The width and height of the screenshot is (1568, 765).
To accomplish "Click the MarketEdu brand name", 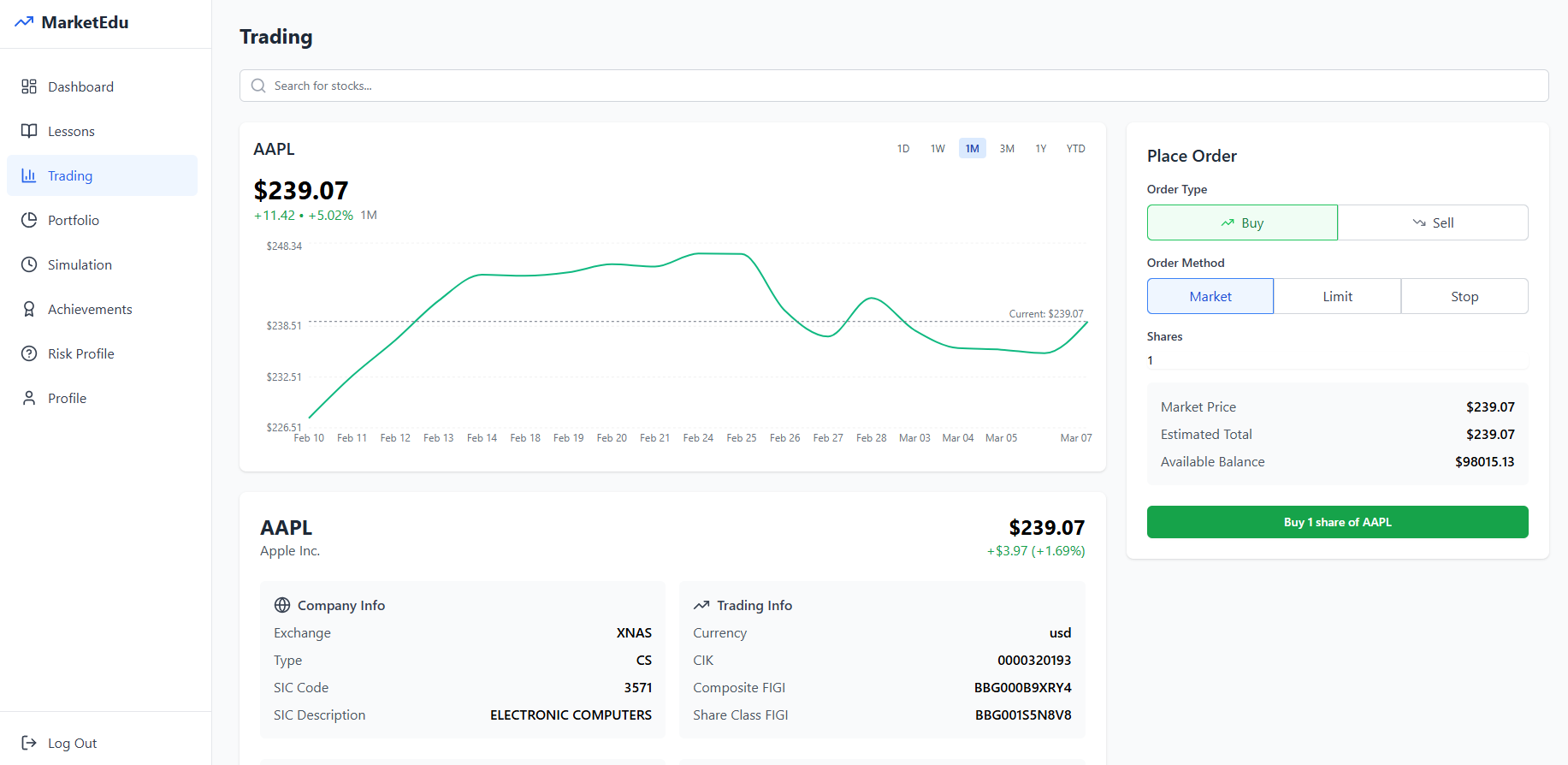I will (85, 22).
